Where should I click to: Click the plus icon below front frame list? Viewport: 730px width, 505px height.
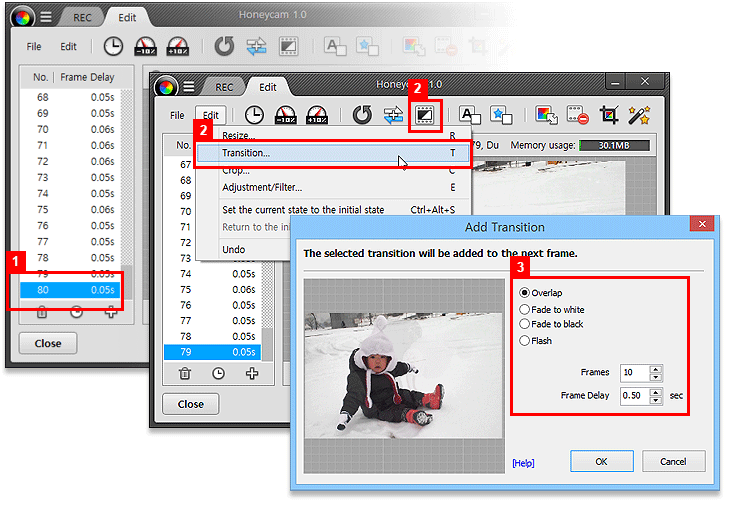click(252, 374)
